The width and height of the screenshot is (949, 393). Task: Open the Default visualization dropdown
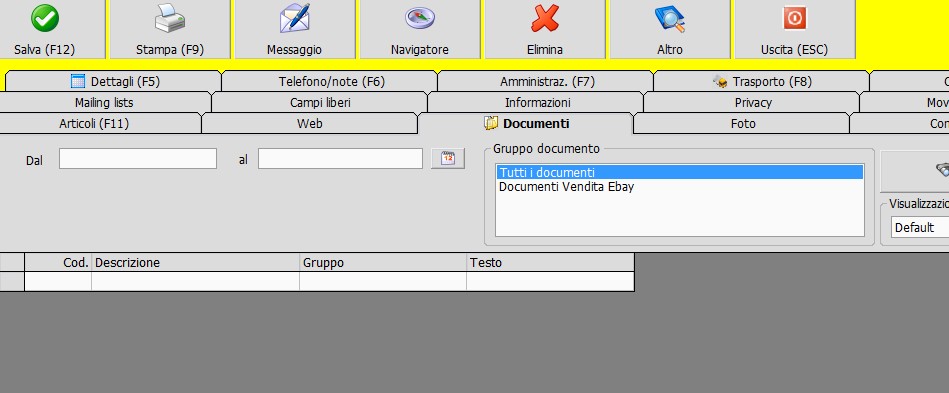[920, 228]
